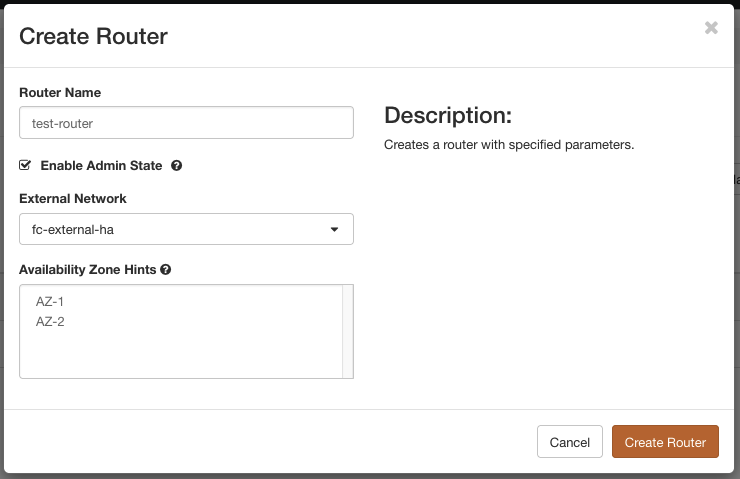Image resolution: width=740 pixels, height=479 pixels.
Task: Click the Enable Admin State label text
Action: [102, 166]
